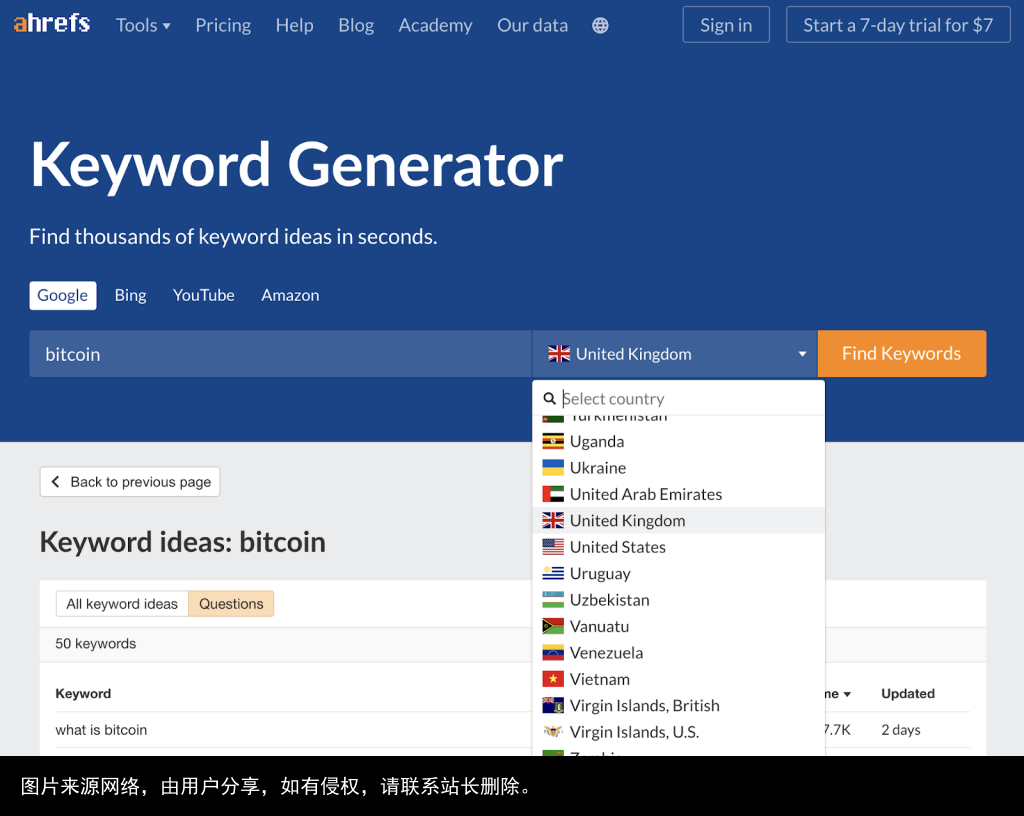This screenshot has width=1024, height=816.
Task: Click the Vietnam flag icon in the list
Action: tap(554, 678)
